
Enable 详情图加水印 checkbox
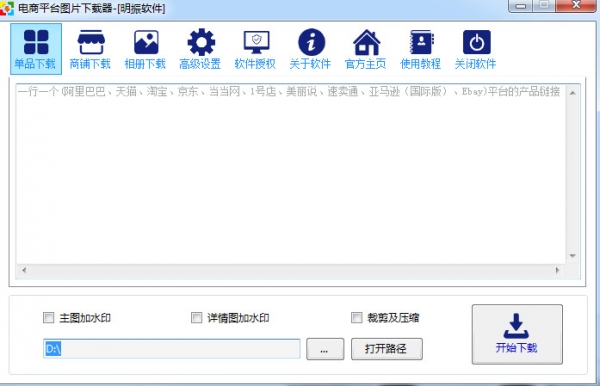197,318
